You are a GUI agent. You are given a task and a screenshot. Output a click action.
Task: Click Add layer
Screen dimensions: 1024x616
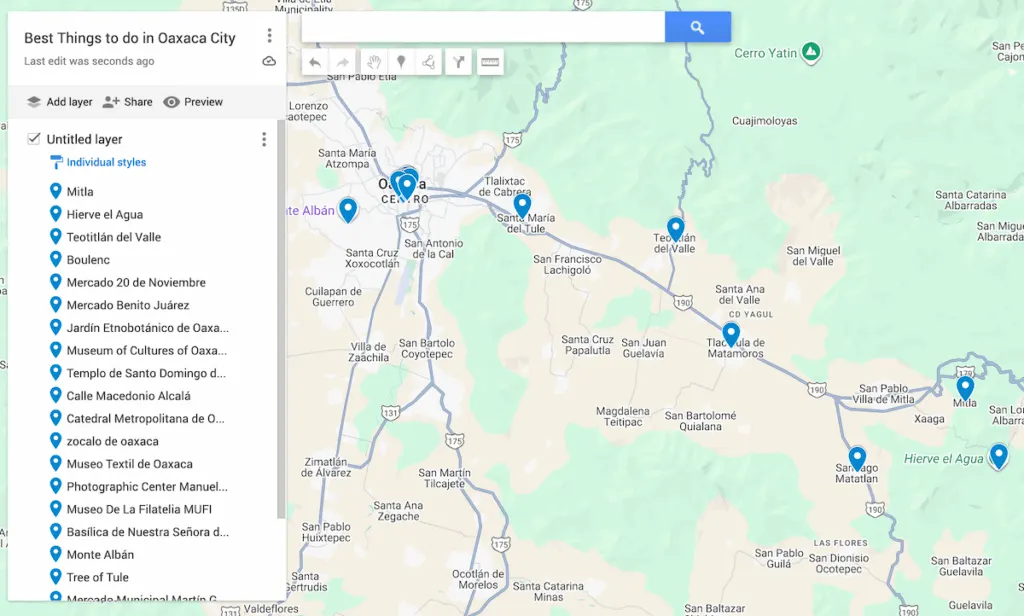pos(59,102)
